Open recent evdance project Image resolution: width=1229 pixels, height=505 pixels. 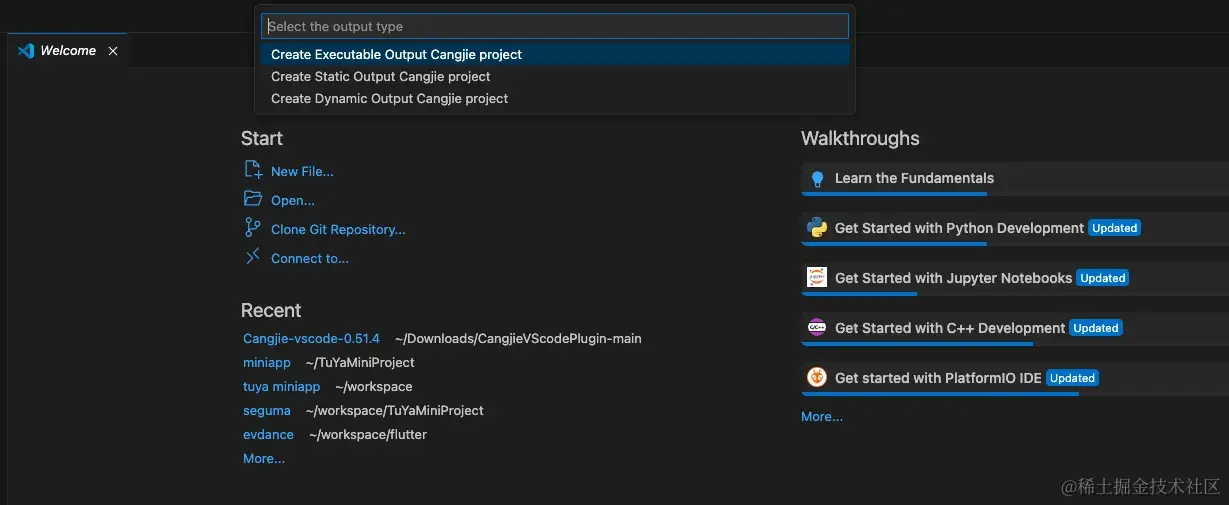[x=268, y=435]
